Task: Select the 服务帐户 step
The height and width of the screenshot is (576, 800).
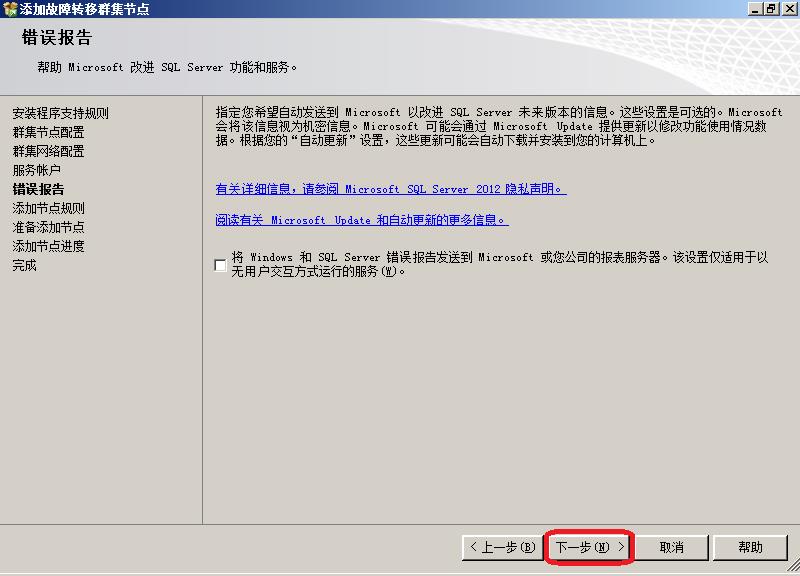Action: coord(36,170)
